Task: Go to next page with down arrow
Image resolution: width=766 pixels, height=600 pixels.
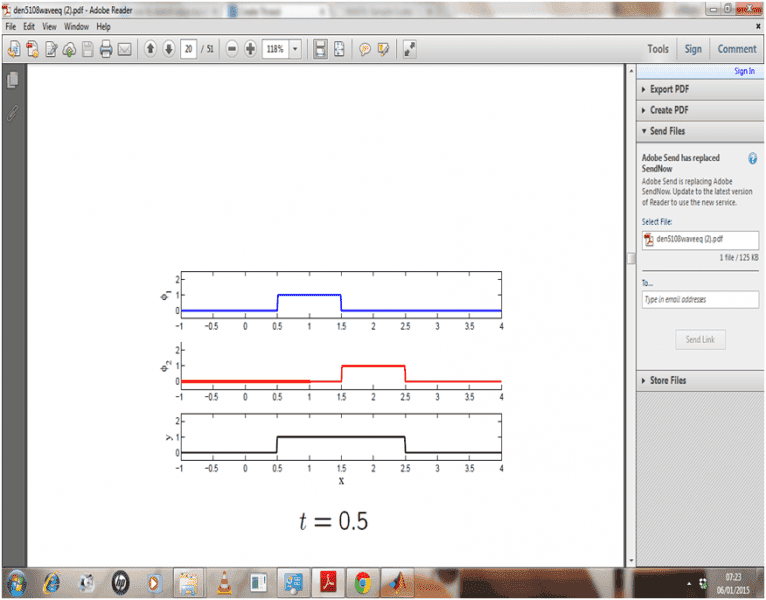Action: pos(168,49)
